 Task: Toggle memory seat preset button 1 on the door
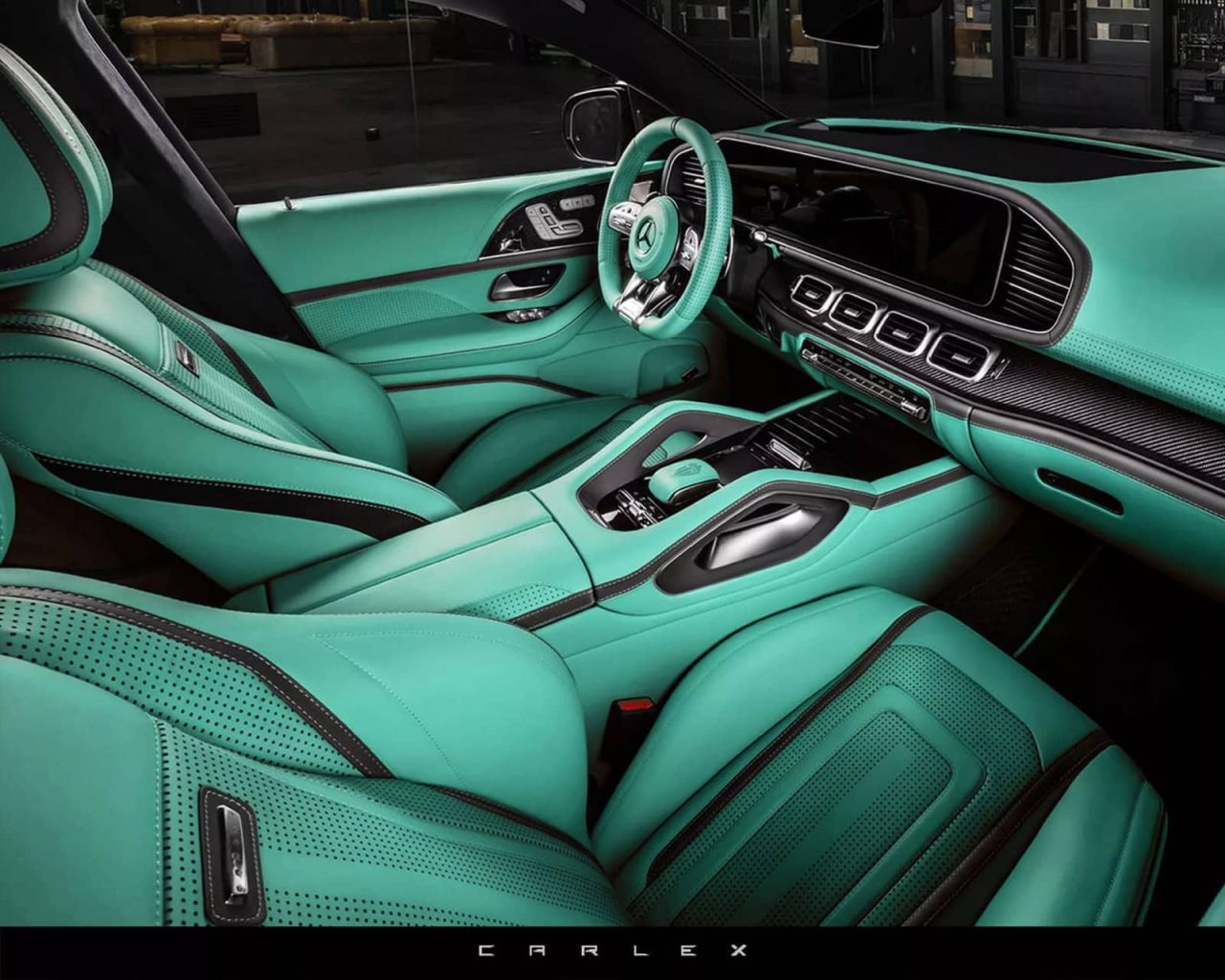[x=566, y=201]
